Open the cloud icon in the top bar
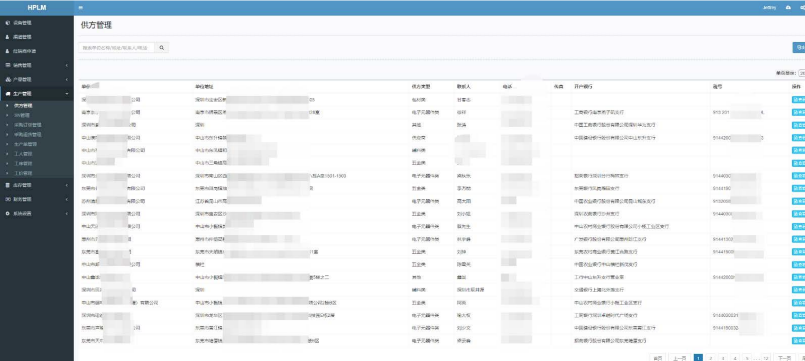Image resolution: width=805 pixels, height=361 pixels. (x=788, y=8)
